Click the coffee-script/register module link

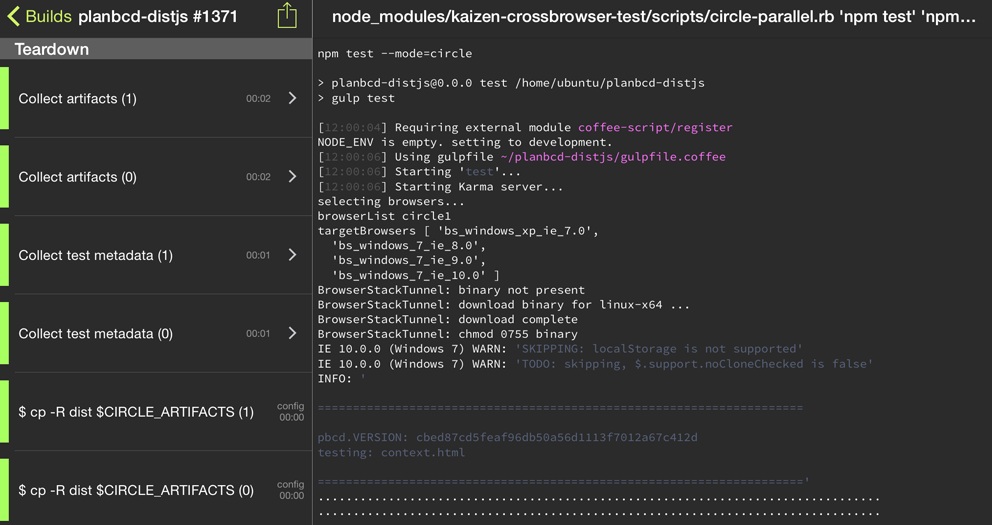[x=655, y=127]
